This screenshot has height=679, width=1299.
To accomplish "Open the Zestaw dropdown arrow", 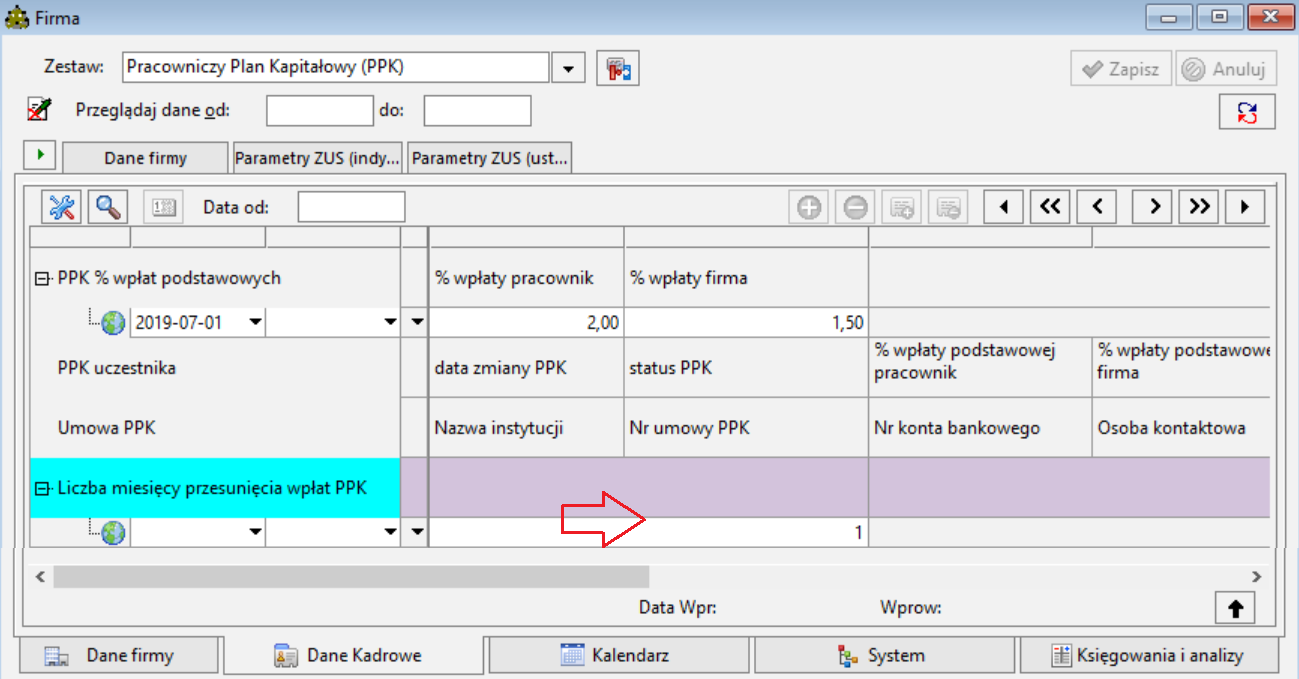I will coord(568,68).
